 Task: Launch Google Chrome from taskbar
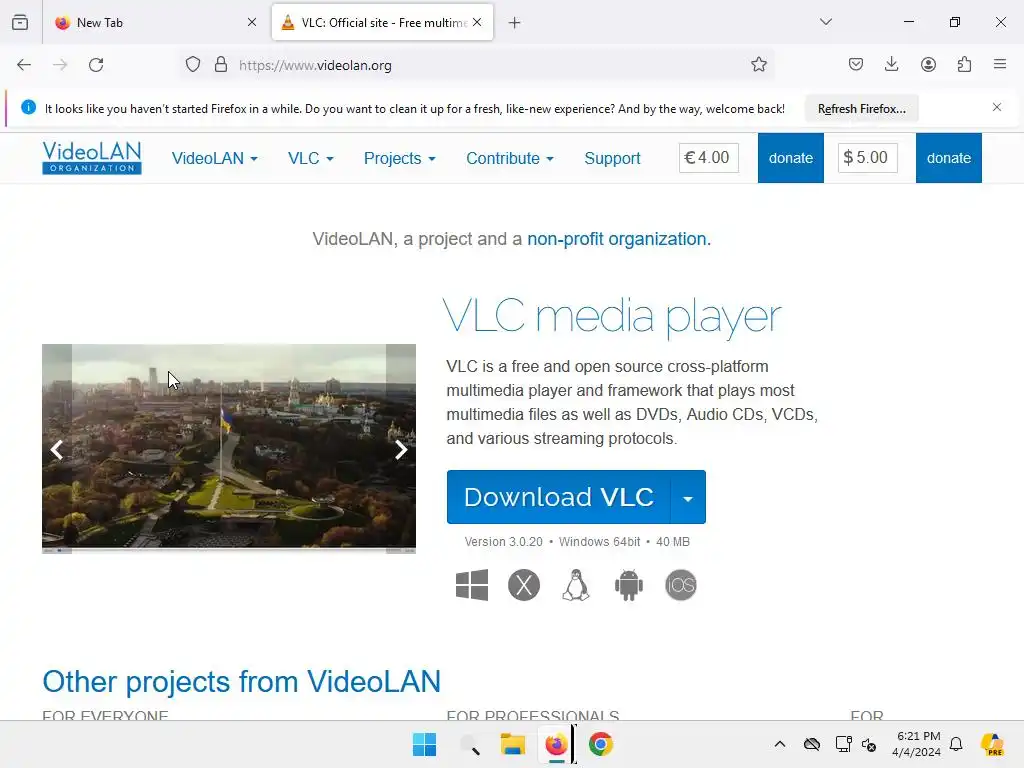click(x=601, y=744)
